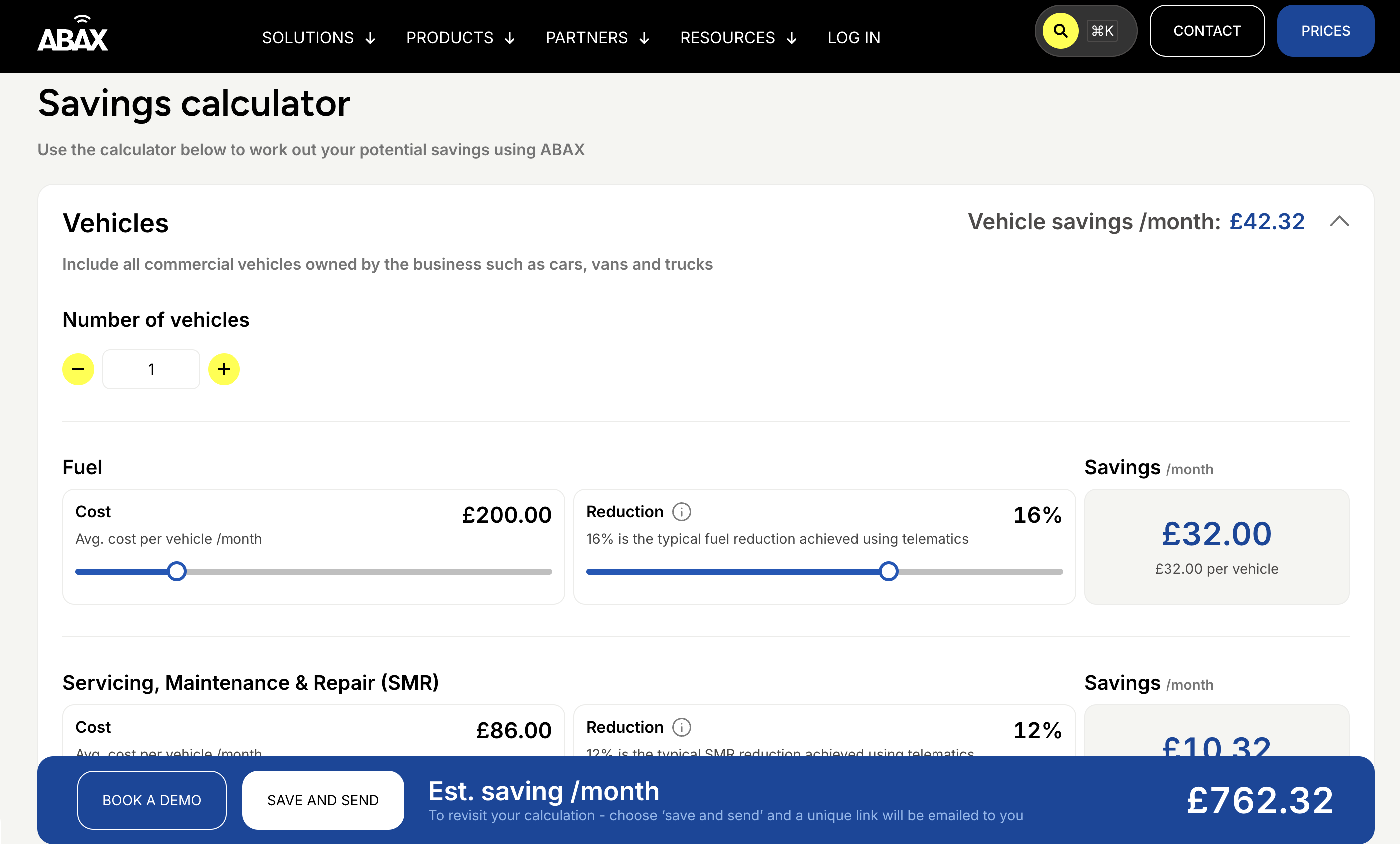Image resolution: width=1400 pixels, height=844 pixels.
Task: Click the Savings calculator heading
Action: pos(194,103)
